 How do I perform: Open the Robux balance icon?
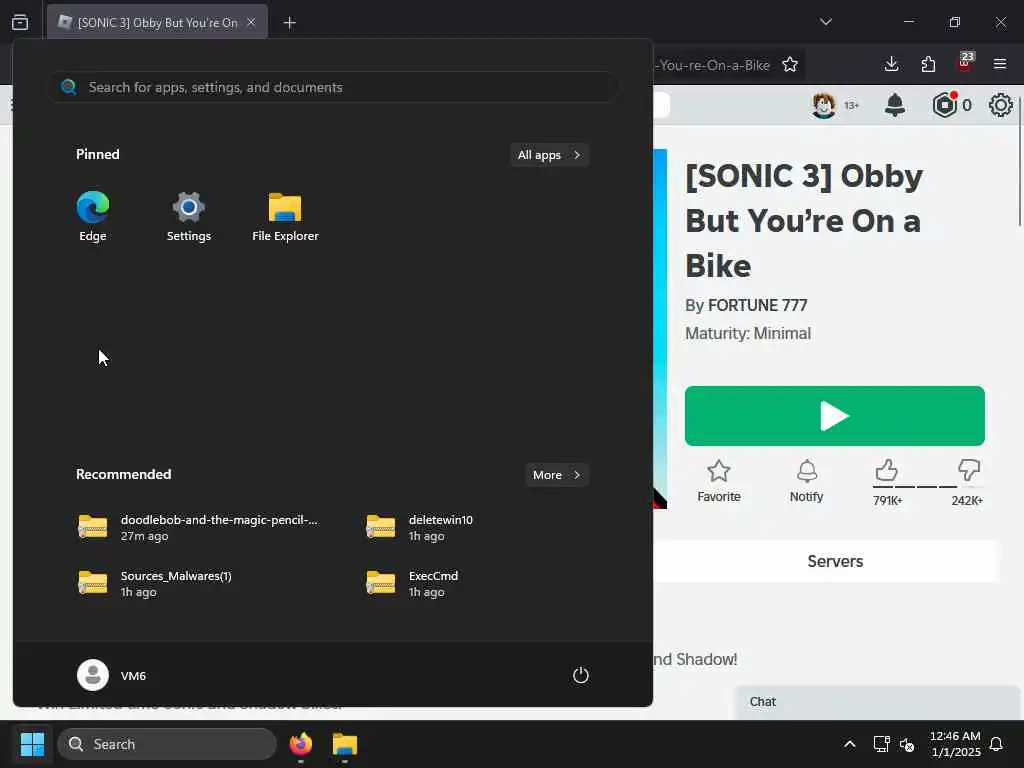click(x=945, y=104)
